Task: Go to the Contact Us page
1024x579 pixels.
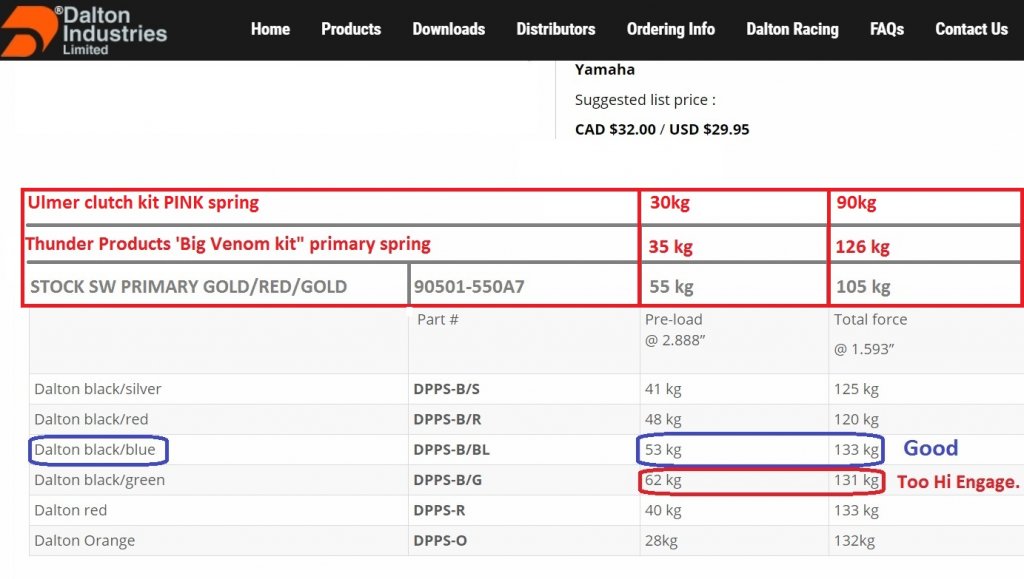Action: (x=972, y=29)
